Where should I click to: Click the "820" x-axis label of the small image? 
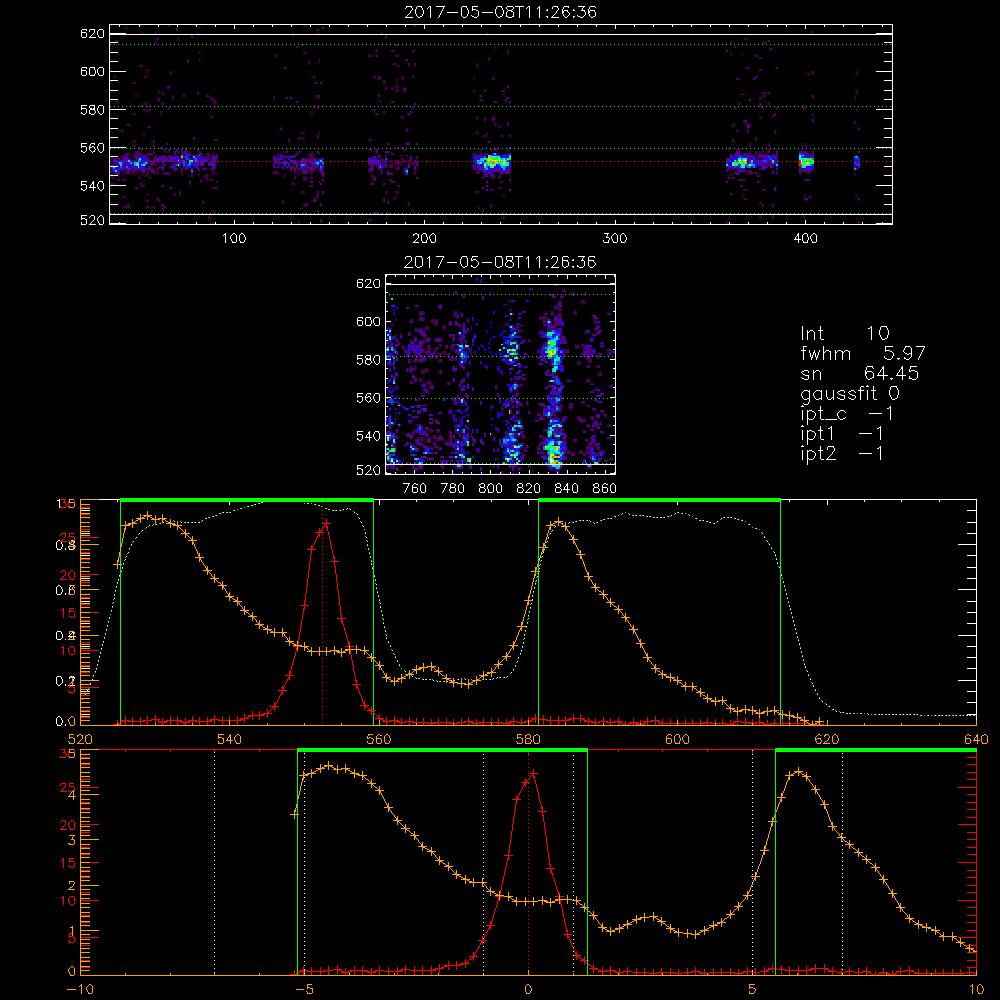pos(529,489)
